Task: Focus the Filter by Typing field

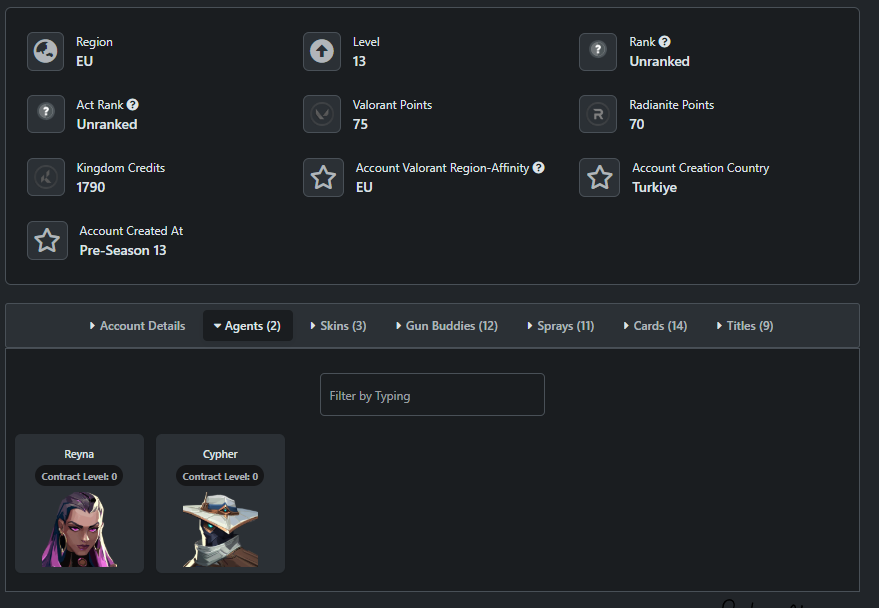Action: click(x=432, y=394)
